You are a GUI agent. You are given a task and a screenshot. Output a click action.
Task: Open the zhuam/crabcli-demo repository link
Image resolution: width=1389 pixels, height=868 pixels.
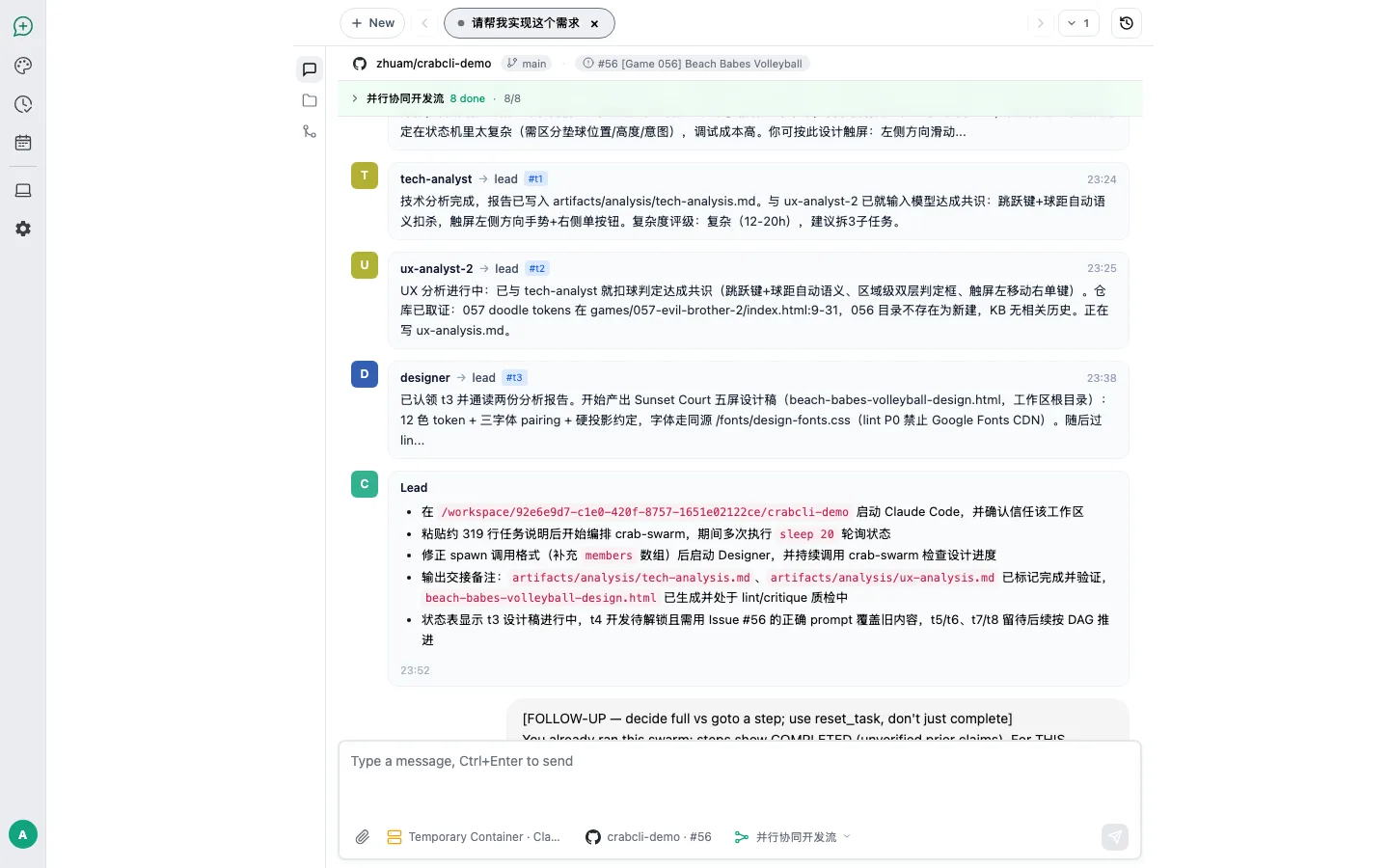pyautogui.click(x=433, y=64)
